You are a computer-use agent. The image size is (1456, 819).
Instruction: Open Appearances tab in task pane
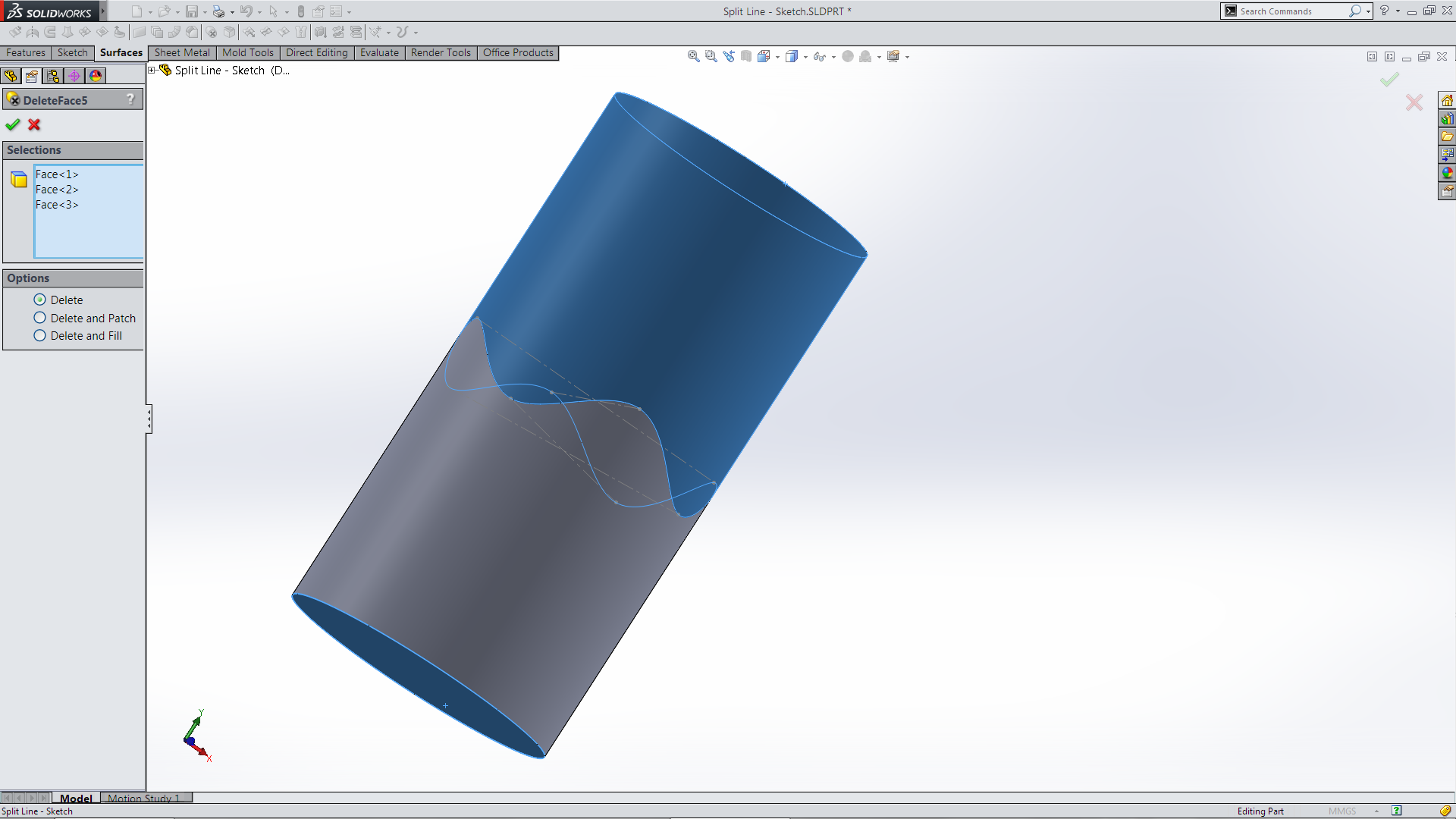click(x=1447, y=173)
